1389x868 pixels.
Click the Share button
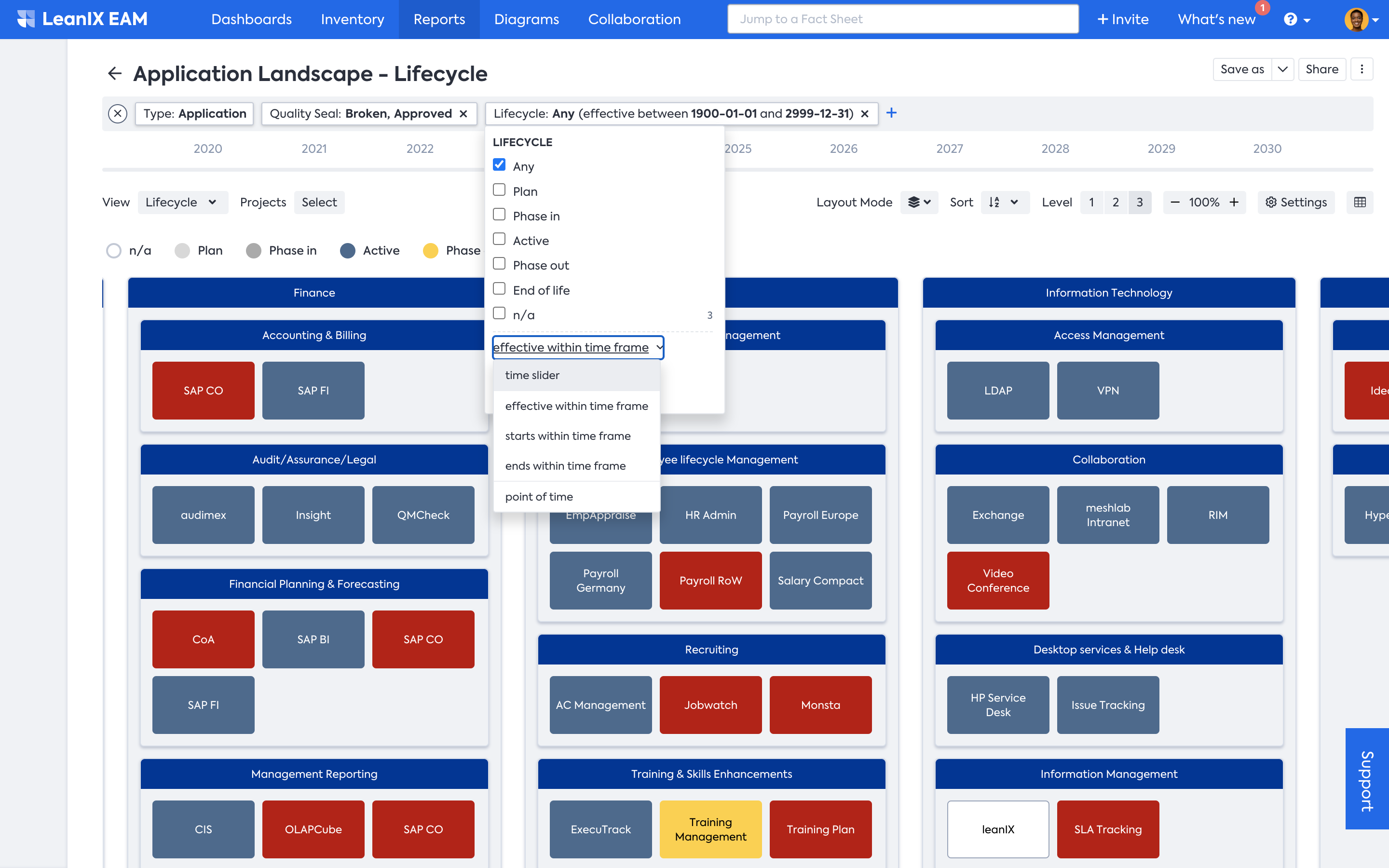[x=1322, y=69]
